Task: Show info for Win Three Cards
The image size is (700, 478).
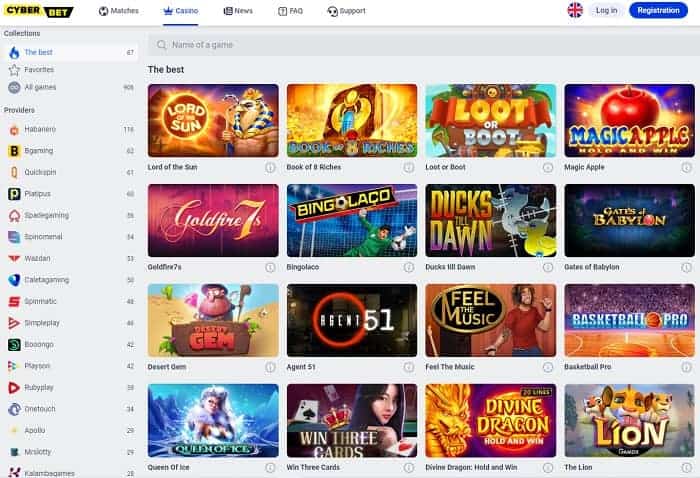Action: [409, 467]
